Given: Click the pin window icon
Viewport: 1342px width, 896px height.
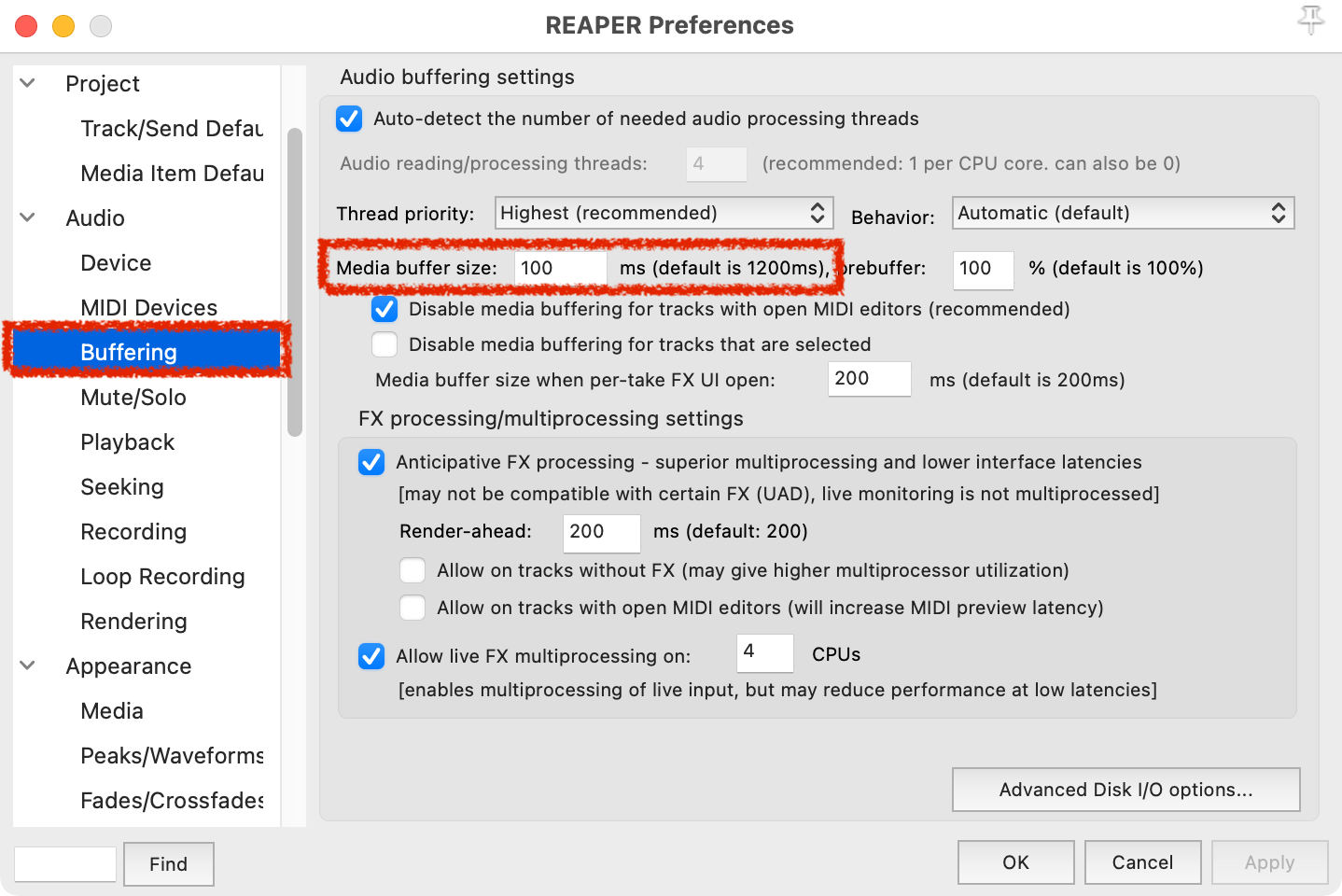Looking at the screenshot, I should (x=1310, y=20).
